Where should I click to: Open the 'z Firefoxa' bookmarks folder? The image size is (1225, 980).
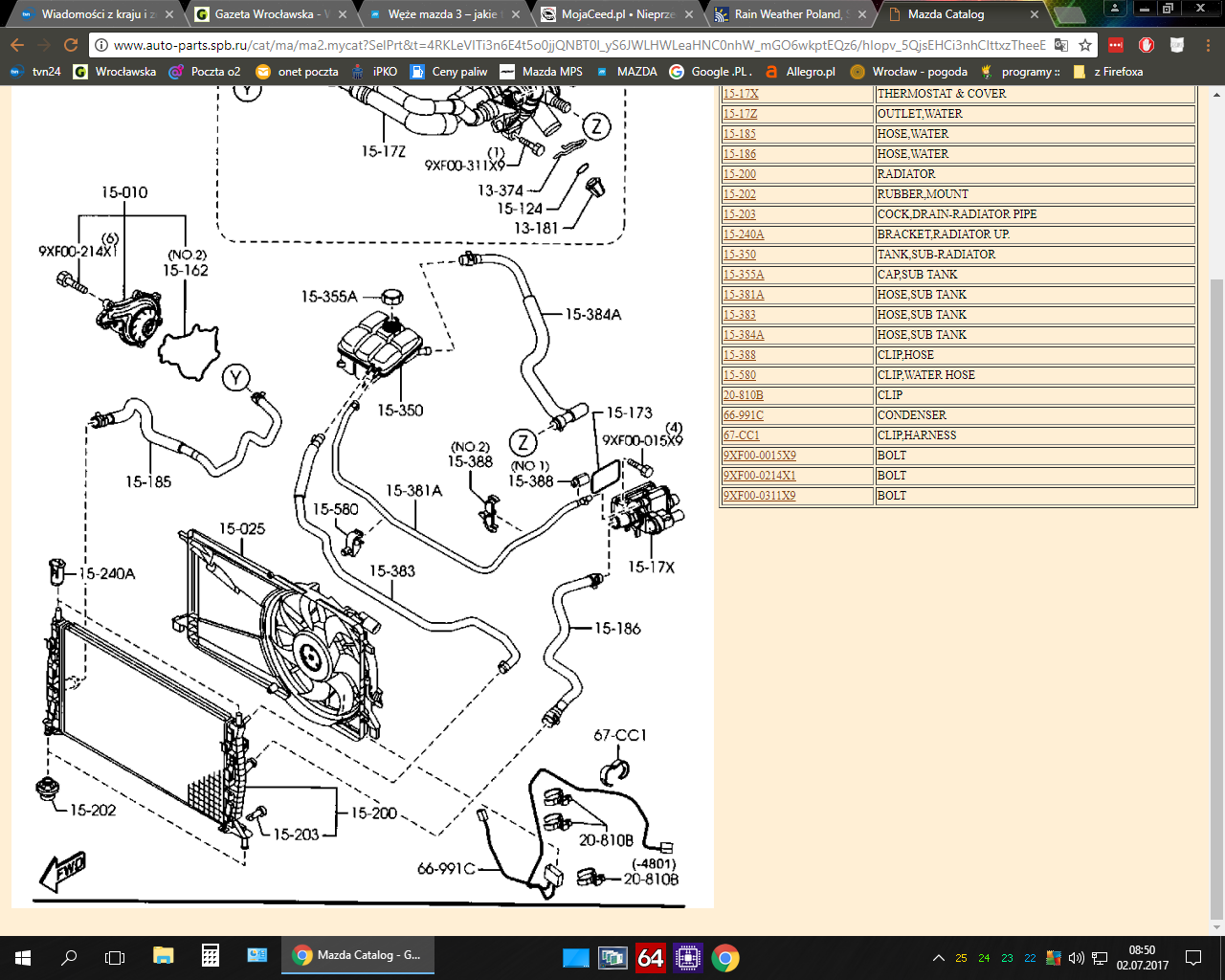[x=1108, y=72]
